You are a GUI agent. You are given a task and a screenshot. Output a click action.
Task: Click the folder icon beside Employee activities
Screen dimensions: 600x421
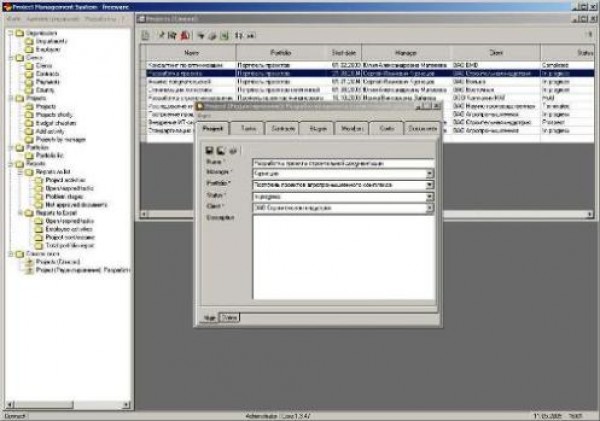click(39, 229)
